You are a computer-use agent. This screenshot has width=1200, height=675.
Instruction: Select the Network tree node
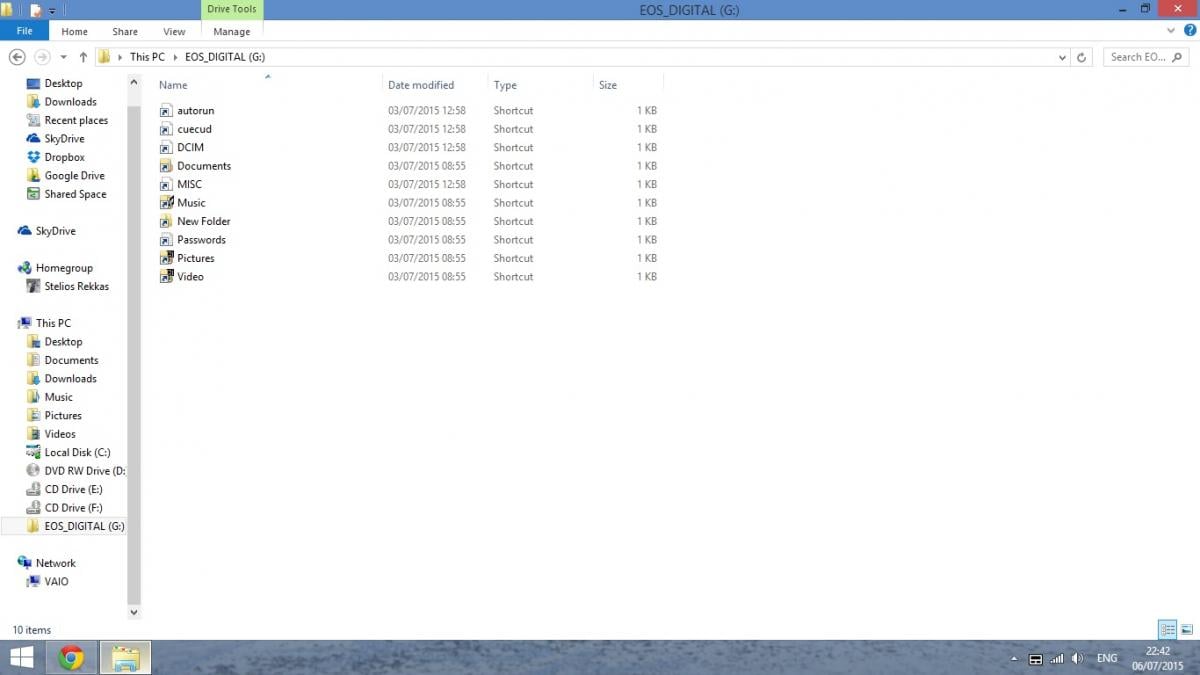[x=47, y=563]
